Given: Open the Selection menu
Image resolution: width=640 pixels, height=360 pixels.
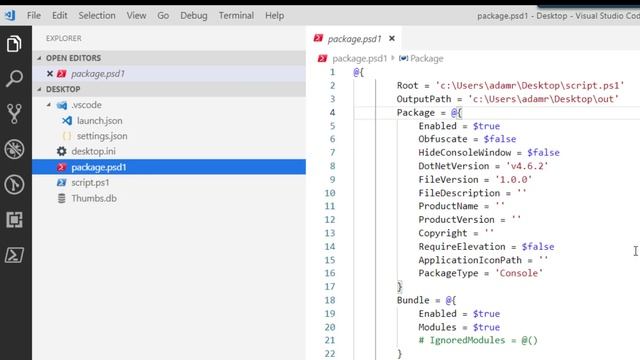Looking at the screenshot, I should (x=97, y=16).
